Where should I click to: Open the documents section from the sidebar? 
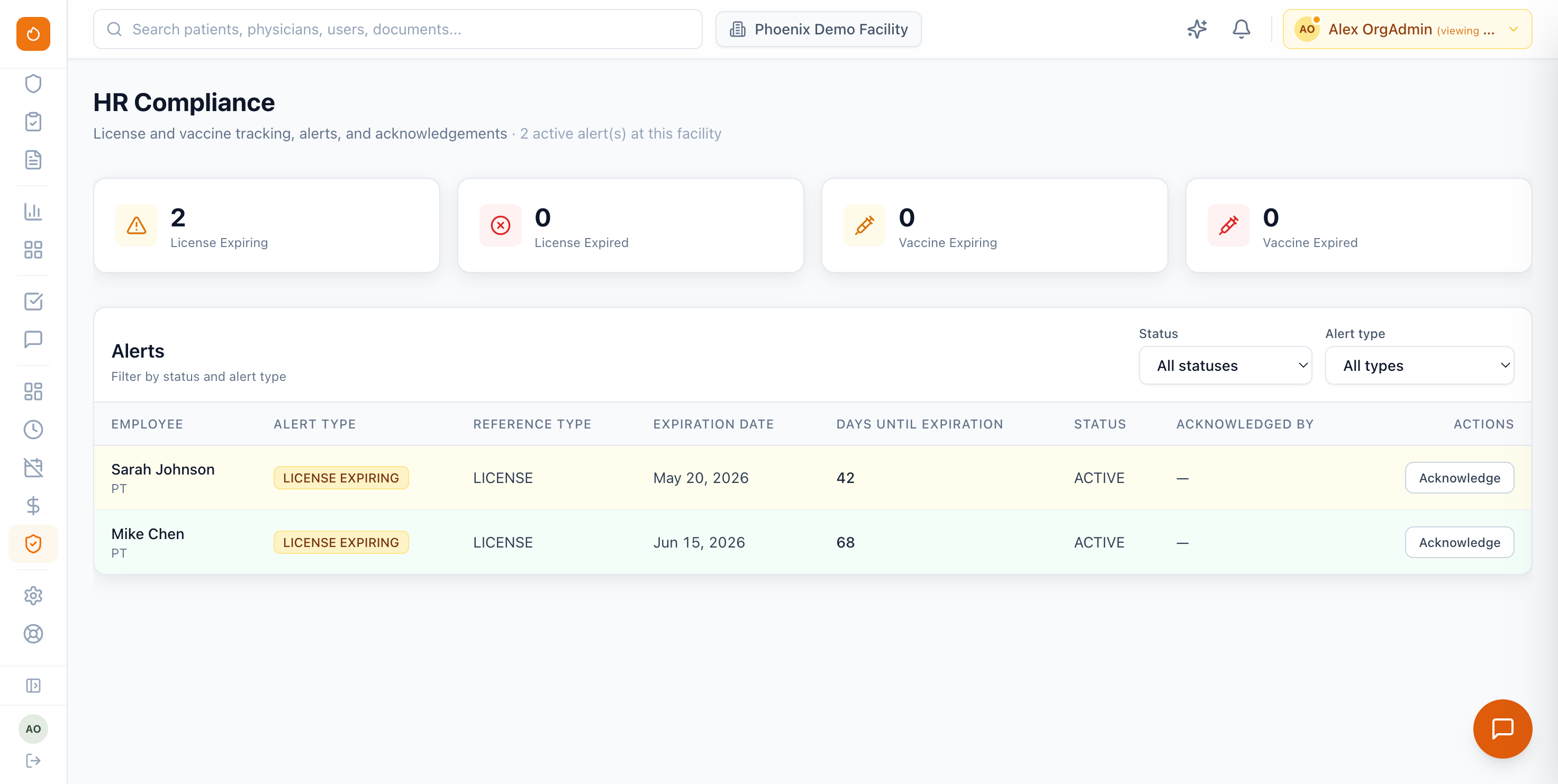tap(33, 160)
